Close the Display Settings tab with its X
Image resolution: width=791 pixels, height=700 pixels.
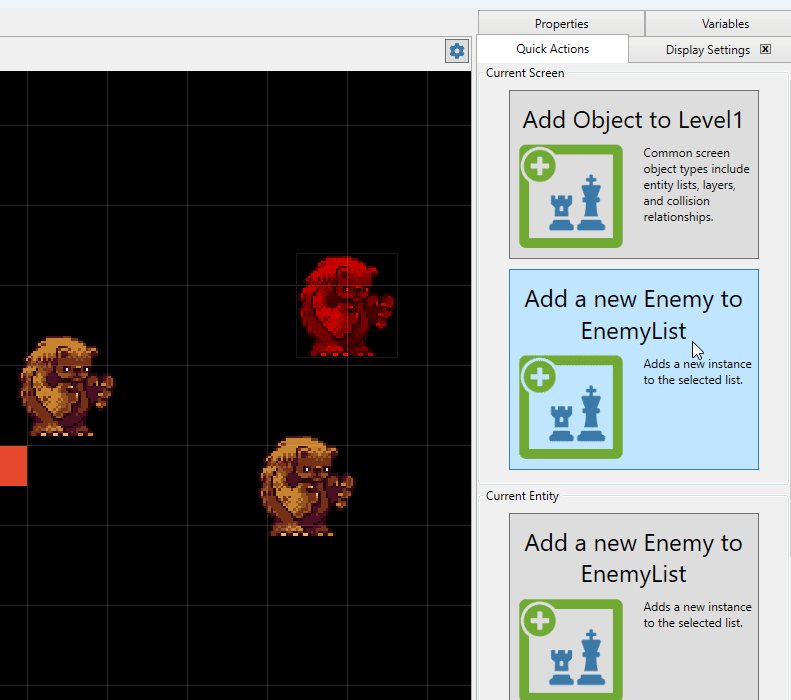[x=765, y=49]
